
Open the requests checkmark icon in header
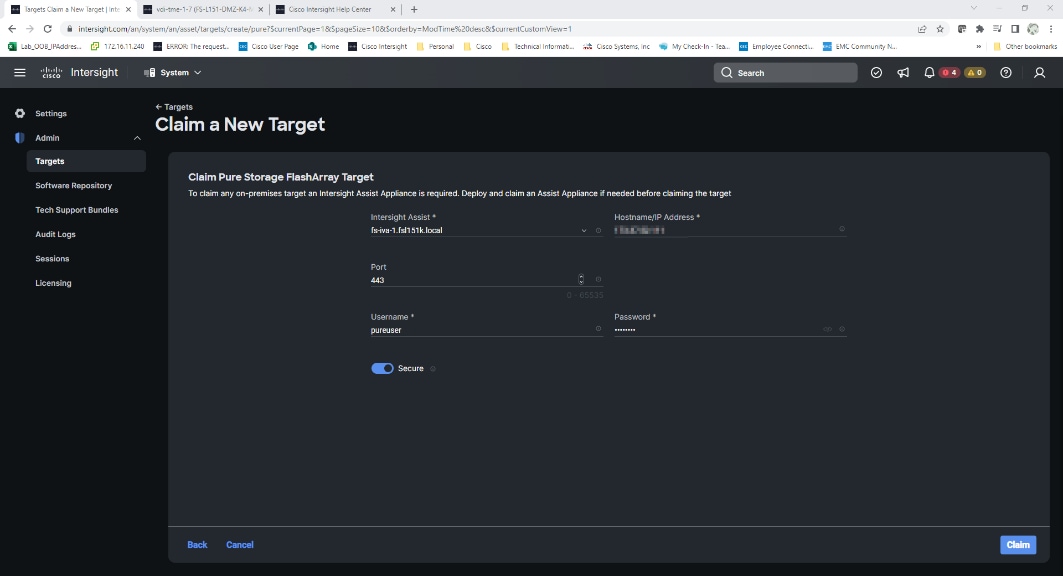(877, 73)
